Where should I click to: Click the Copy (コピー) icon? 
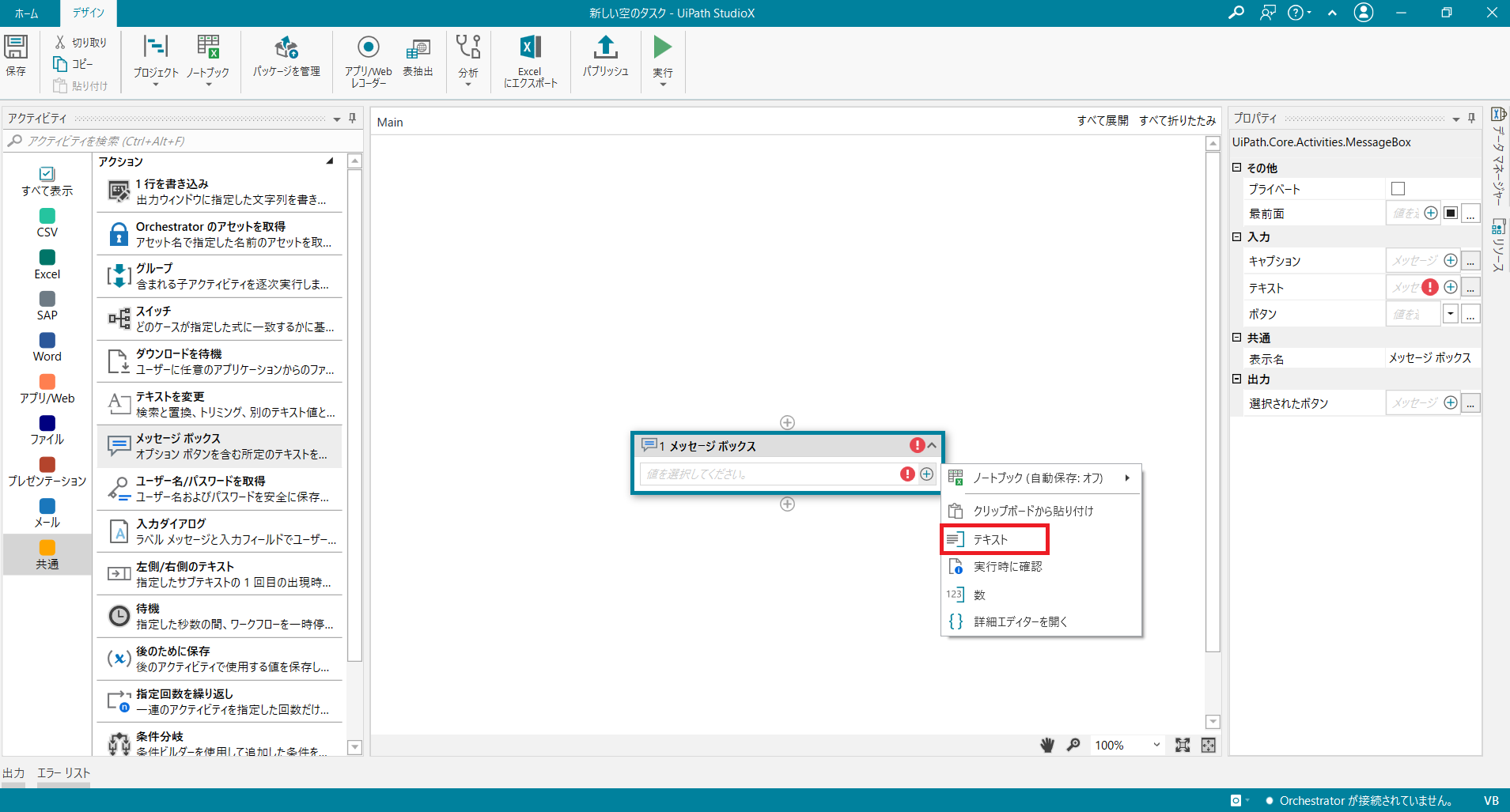(60, 64)
